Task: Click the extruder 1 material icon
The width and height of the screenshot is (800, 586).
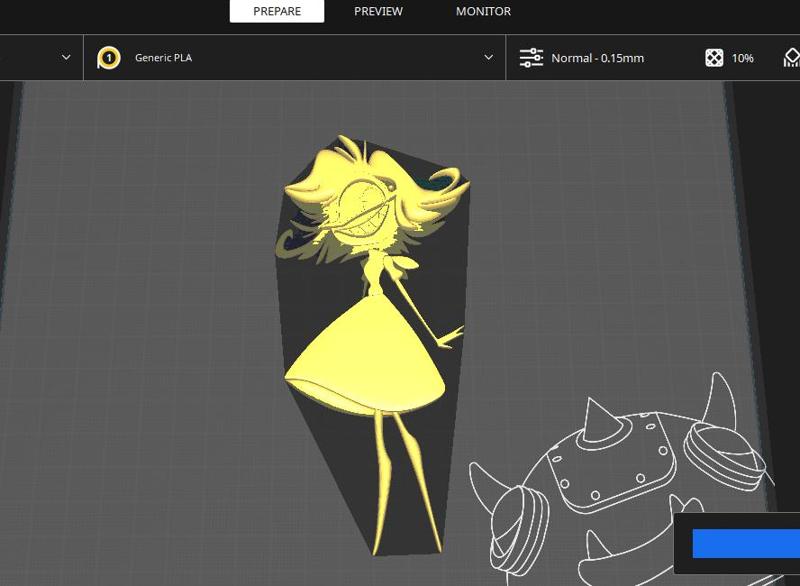Action: (x=108, y=58)
